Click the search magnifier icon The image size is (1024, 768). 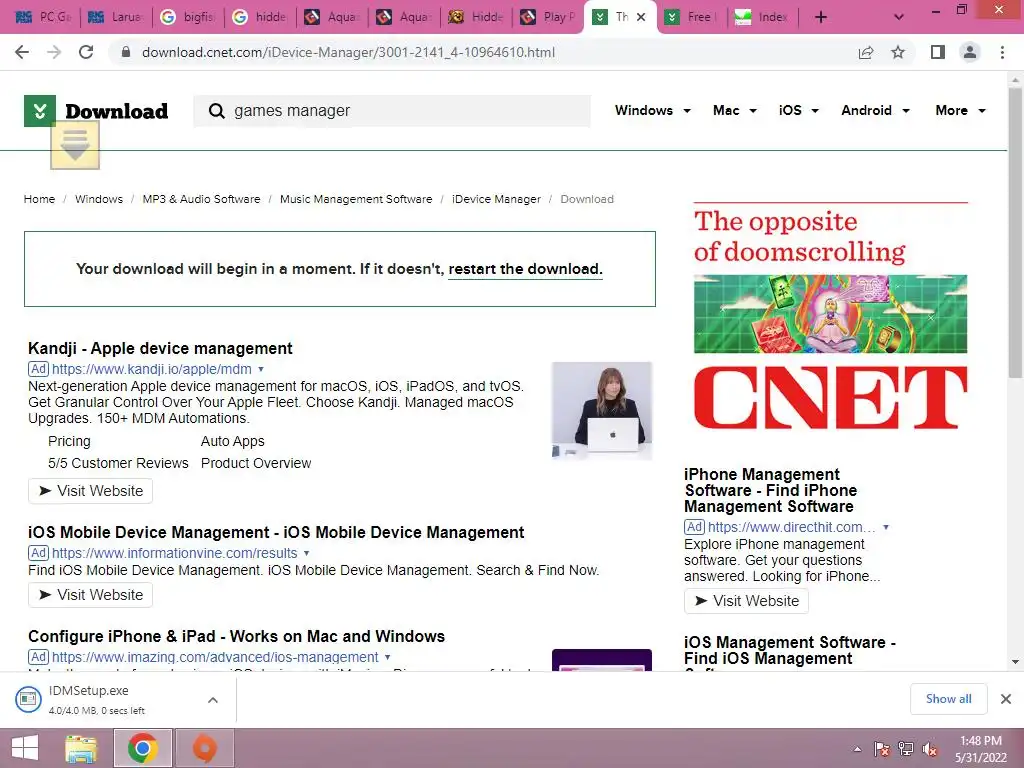tap(216, 111)
